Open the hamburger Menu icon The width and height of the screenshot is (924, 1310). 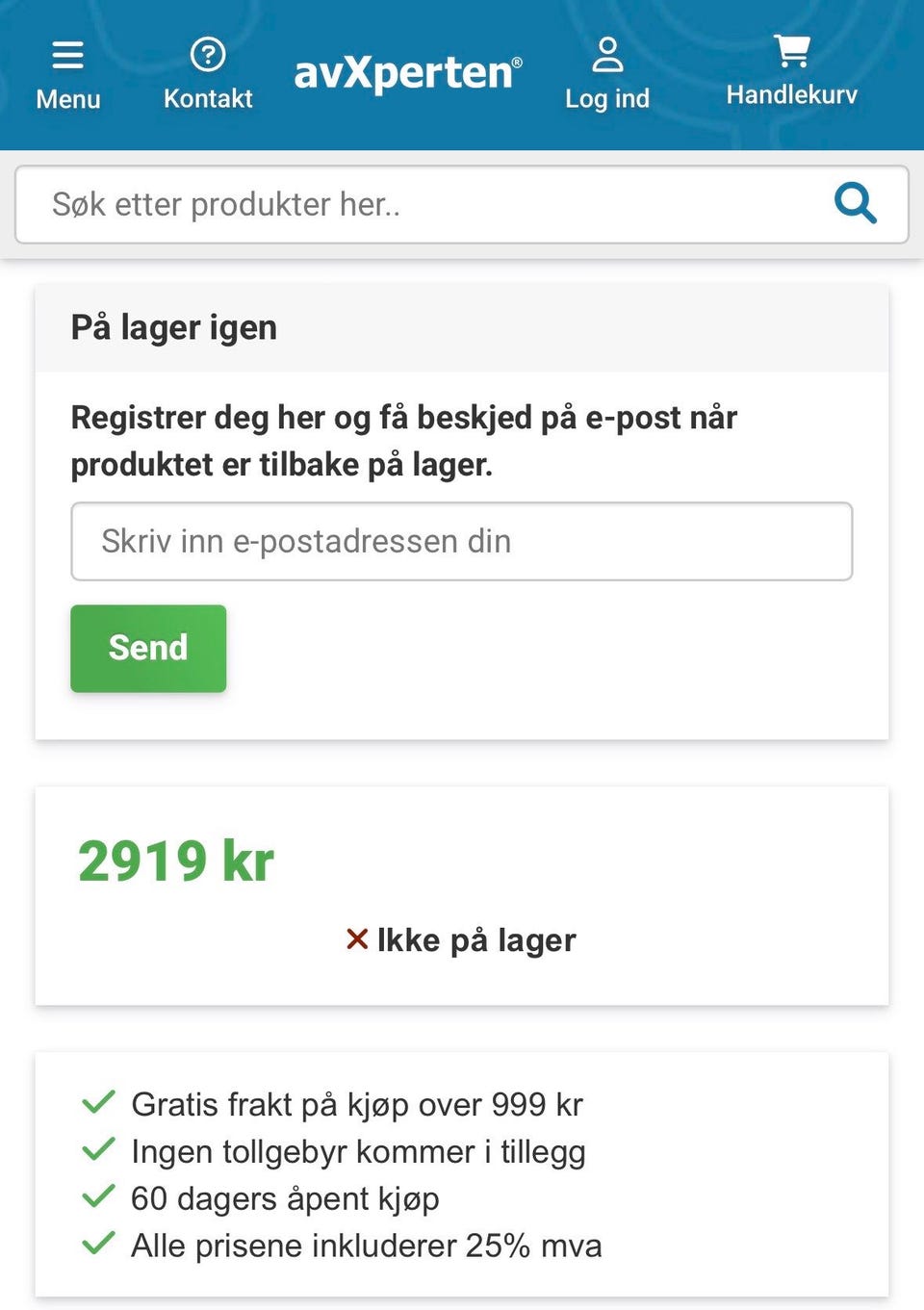pos(67,55)
